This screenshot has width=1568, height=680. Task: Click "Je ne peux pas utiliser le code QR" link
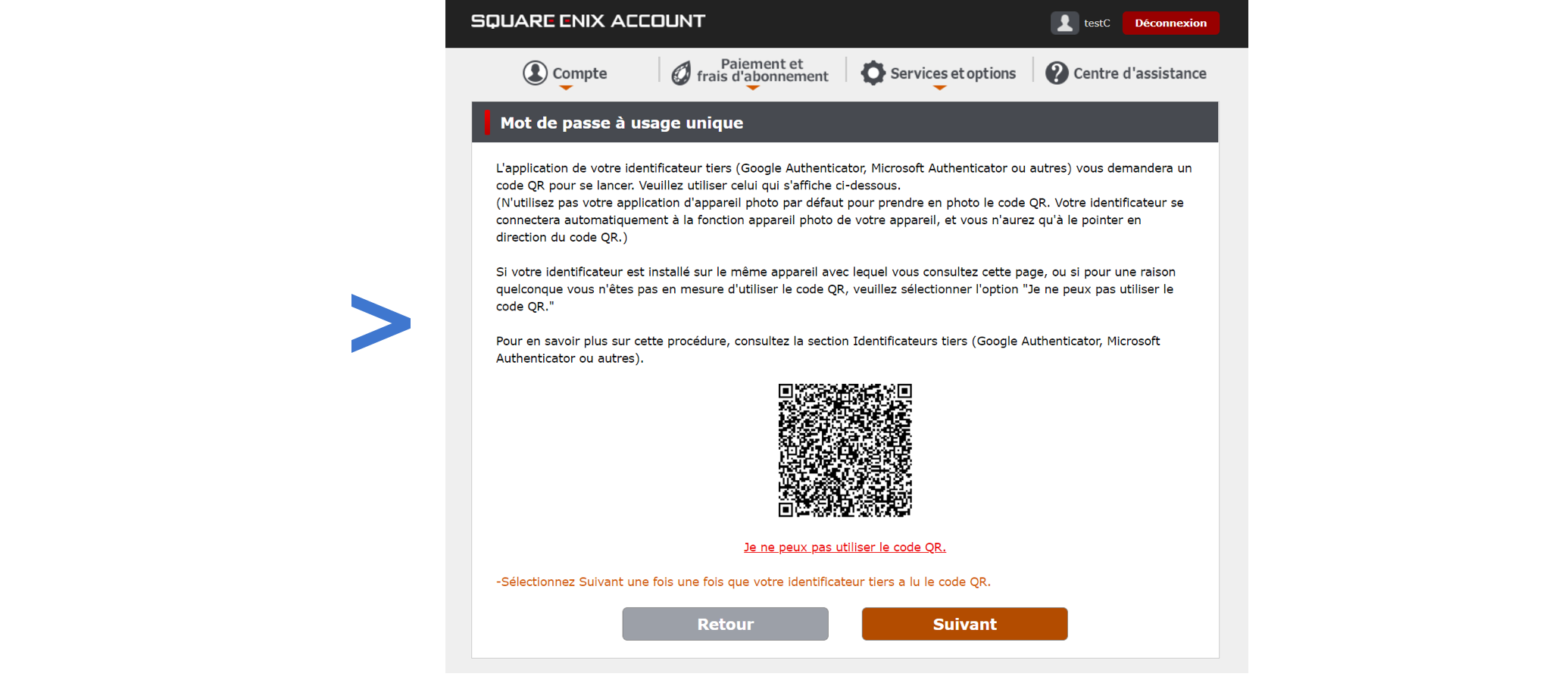tap(845, 547)
